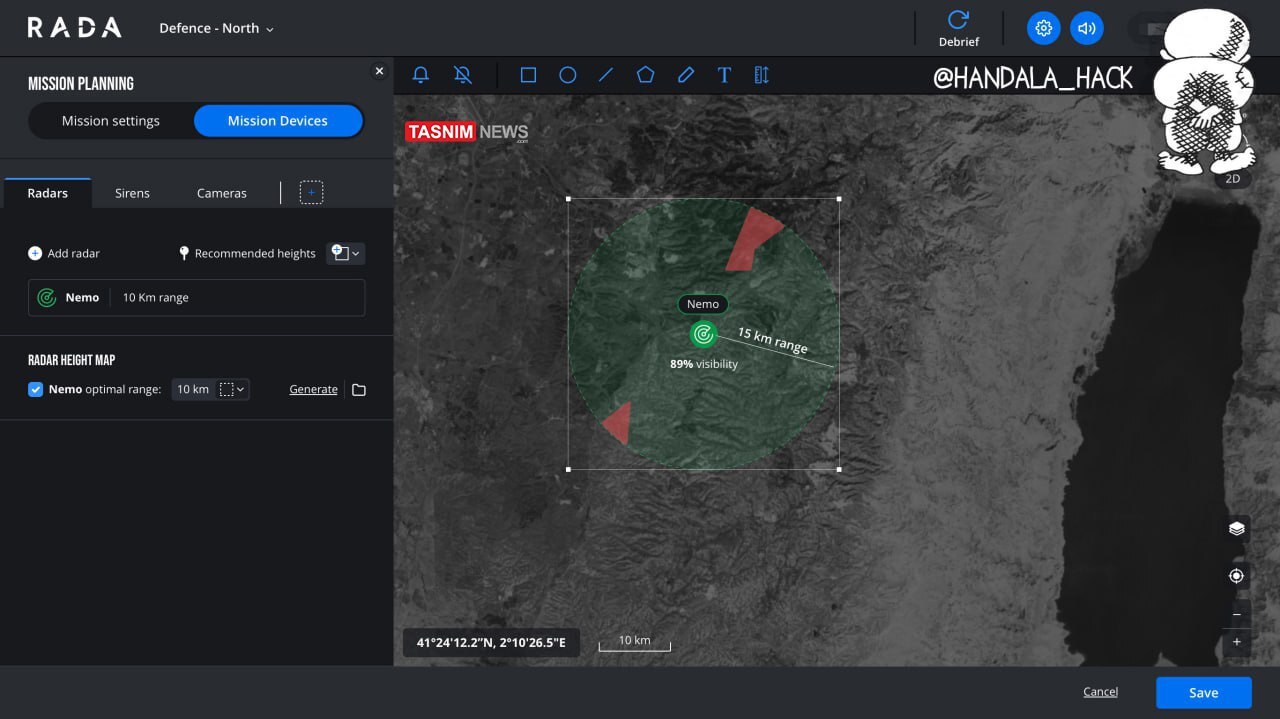Toggle the sound speaker button

[1087, 28]
